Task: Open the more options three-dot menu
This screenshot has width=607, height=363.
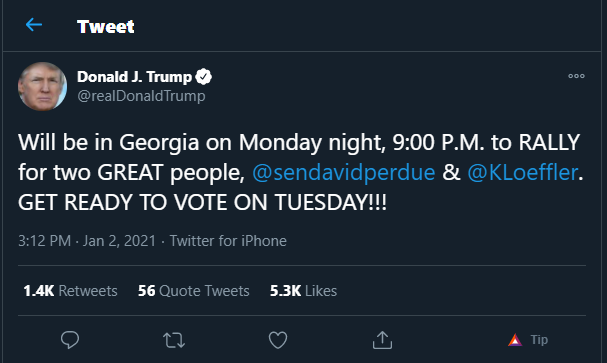Action: click(576, 76)
